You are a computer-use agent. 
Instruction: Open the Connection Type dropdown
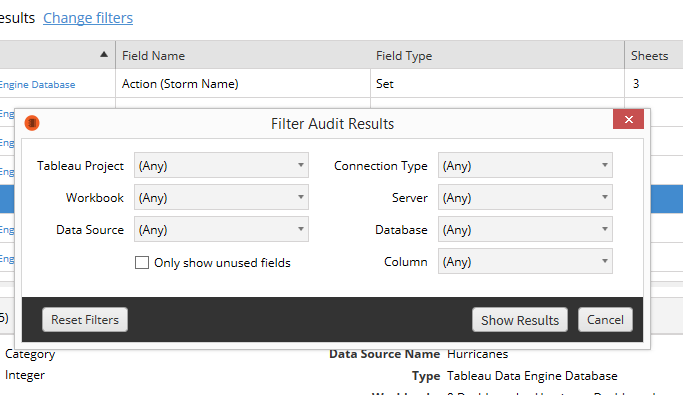tap(525, 165)
